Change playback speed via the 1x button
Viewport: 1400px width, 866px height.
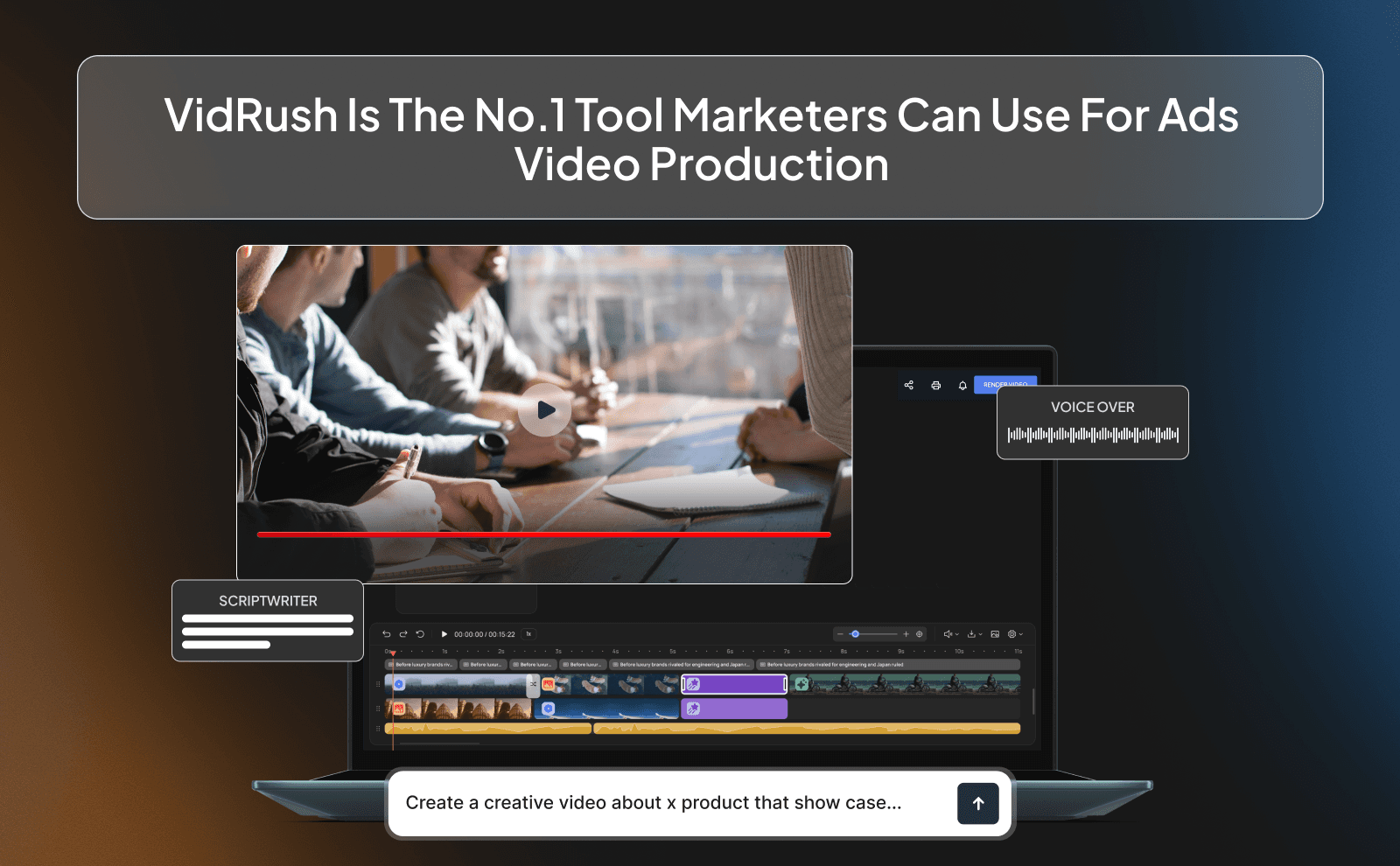click(x=528, y=634)
